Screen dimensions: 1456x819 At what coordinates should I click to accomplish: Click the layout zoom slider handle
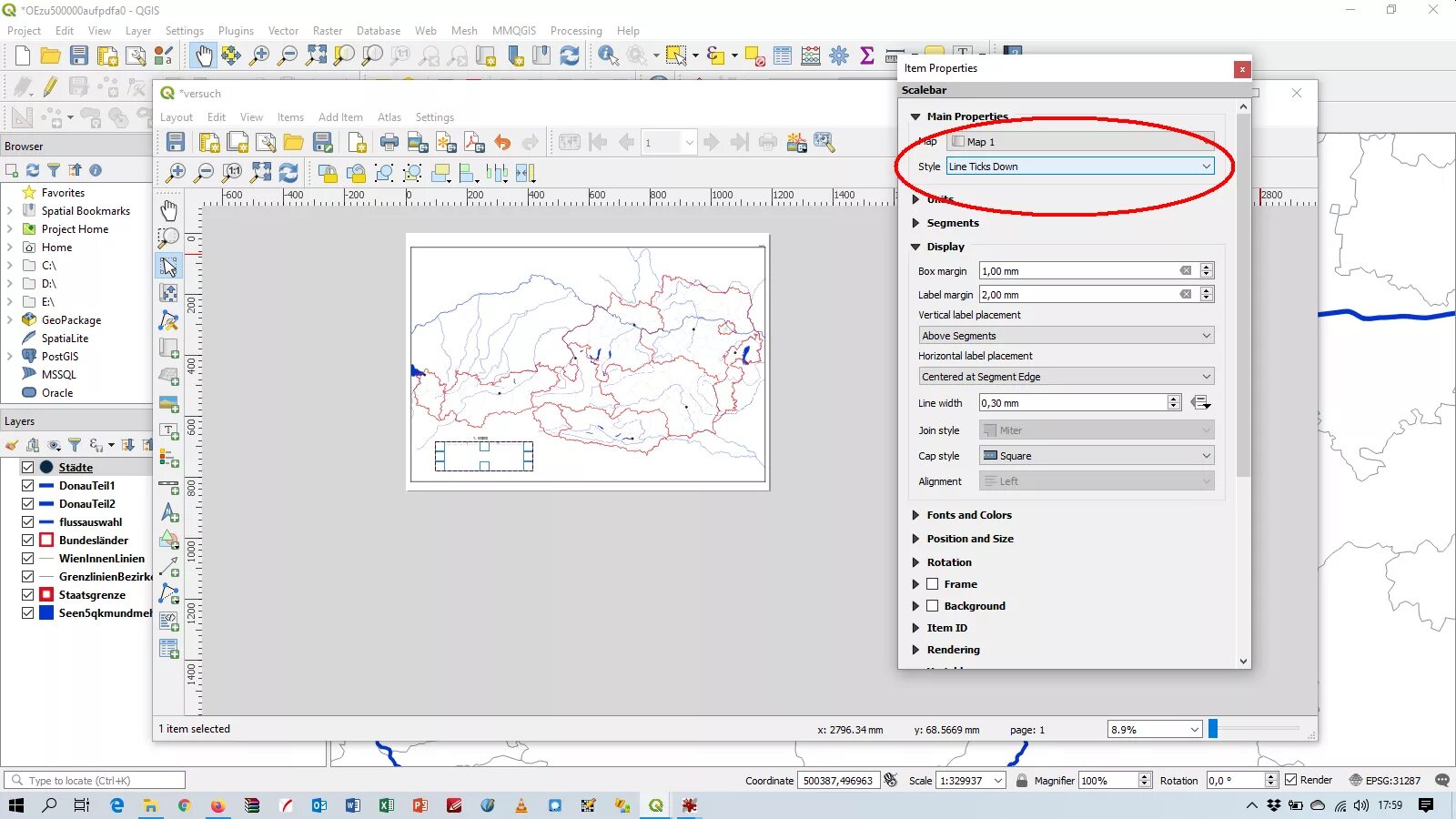coord(1213,729)
